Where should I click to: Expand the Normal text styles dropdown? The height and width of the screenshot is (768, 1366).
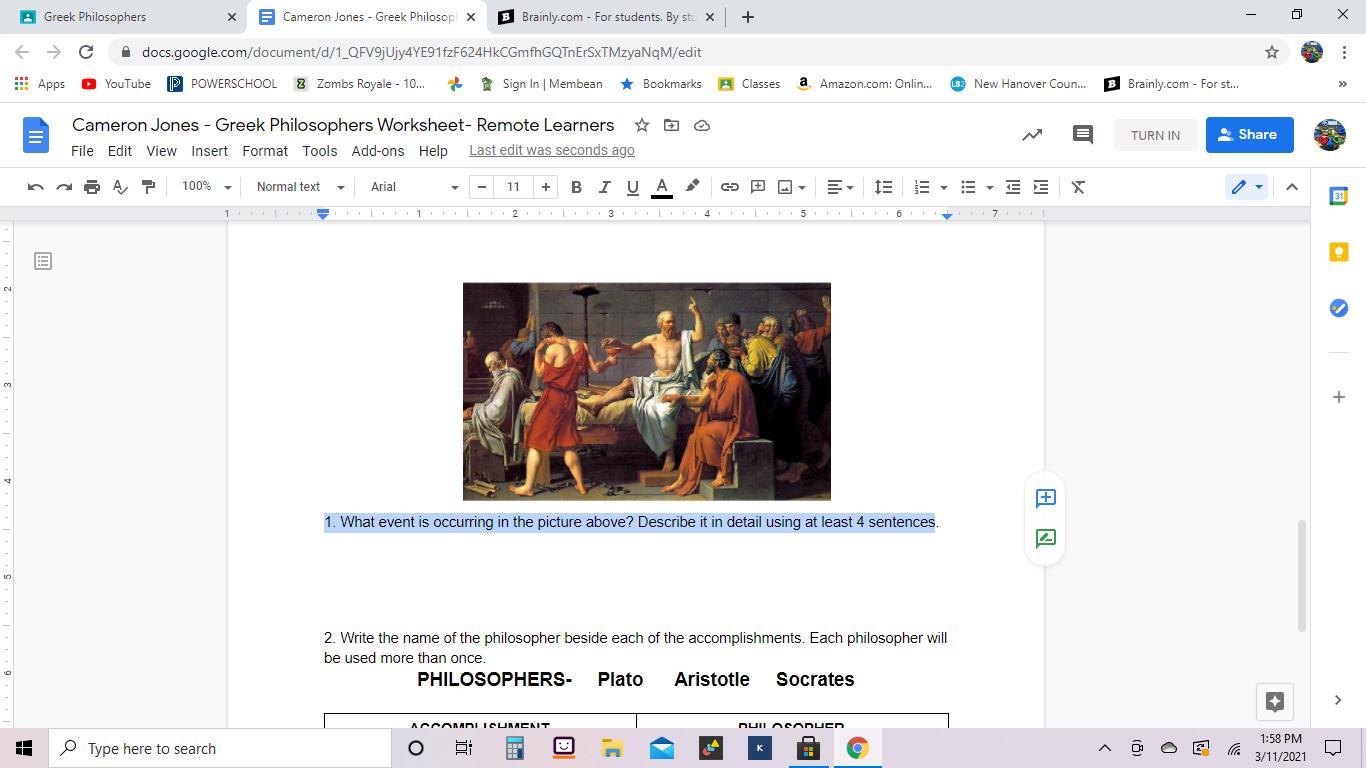[299, 187]
